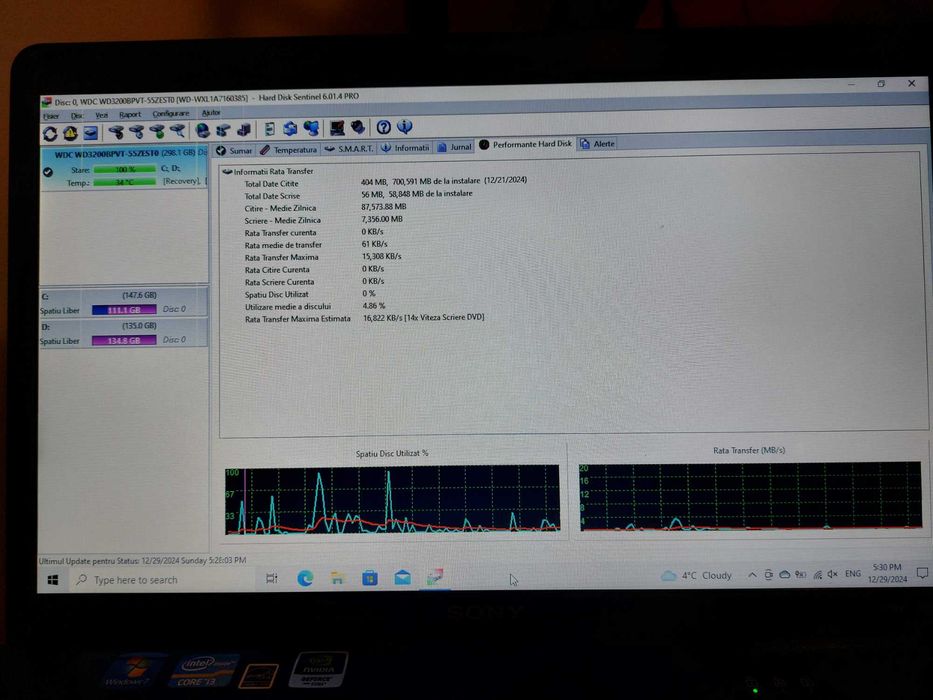
Task: Open Ajutor menu
Action: tap(211, 112)
